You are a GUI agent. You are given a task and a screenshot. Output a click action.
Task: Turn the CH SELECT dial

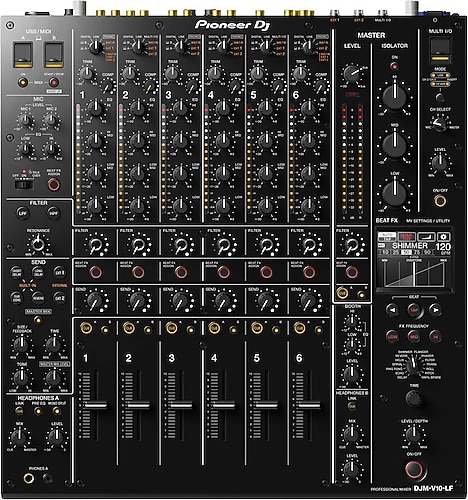click(x=440, y=124)
